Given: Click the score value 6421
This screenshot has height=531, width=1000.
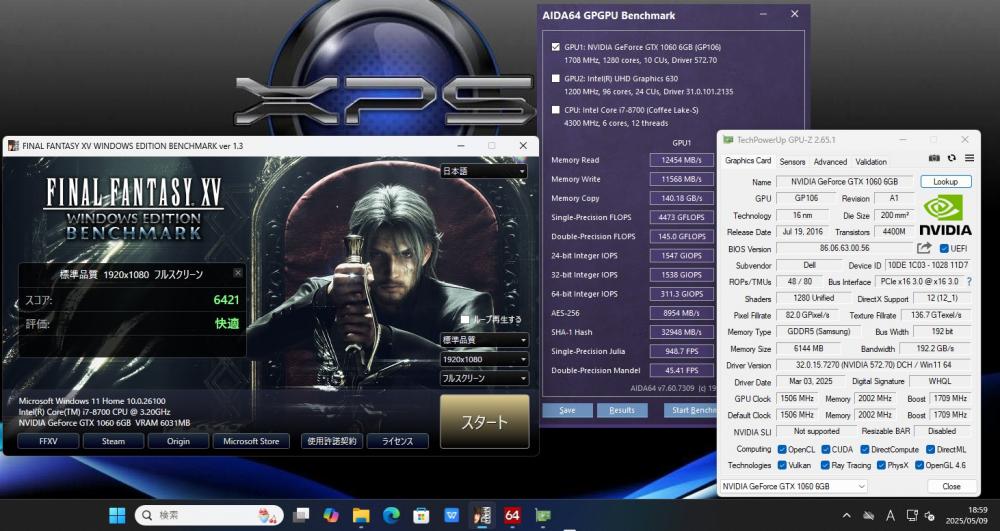Looking at the screenshot, I should point(226,300).
